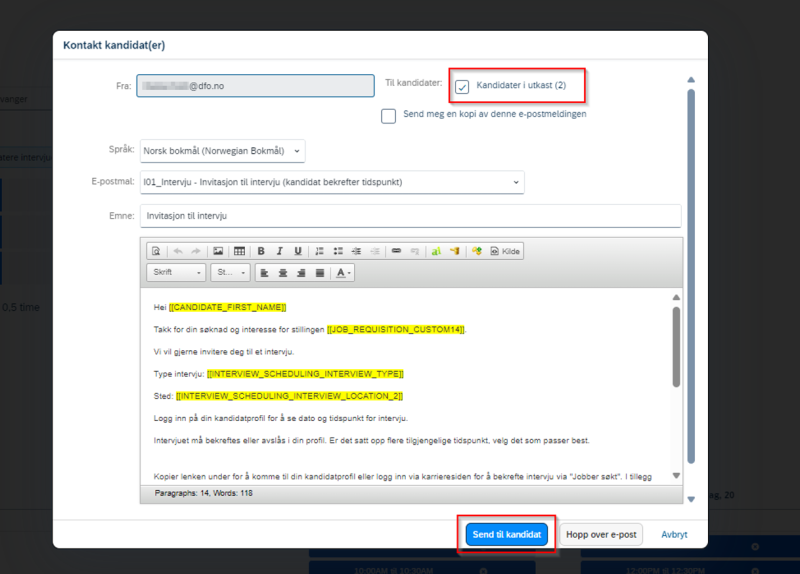Click the dialog's scrollbar down arrow
This screenshot has width=800, height=574.
point(691,499)
